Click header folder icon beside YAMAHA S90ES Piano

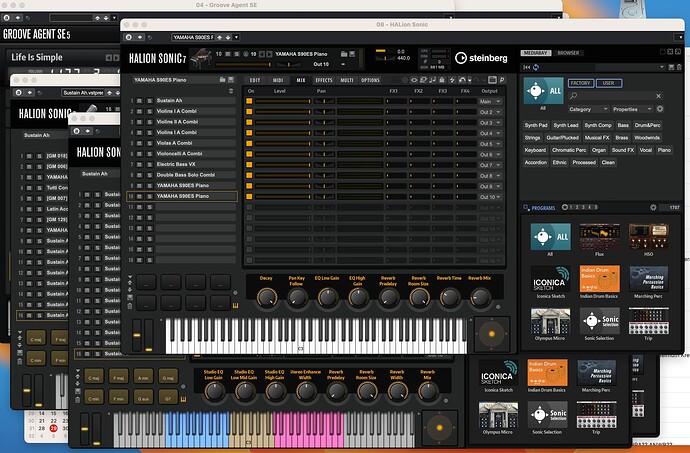pyautogui.click(x=344, y=54)
